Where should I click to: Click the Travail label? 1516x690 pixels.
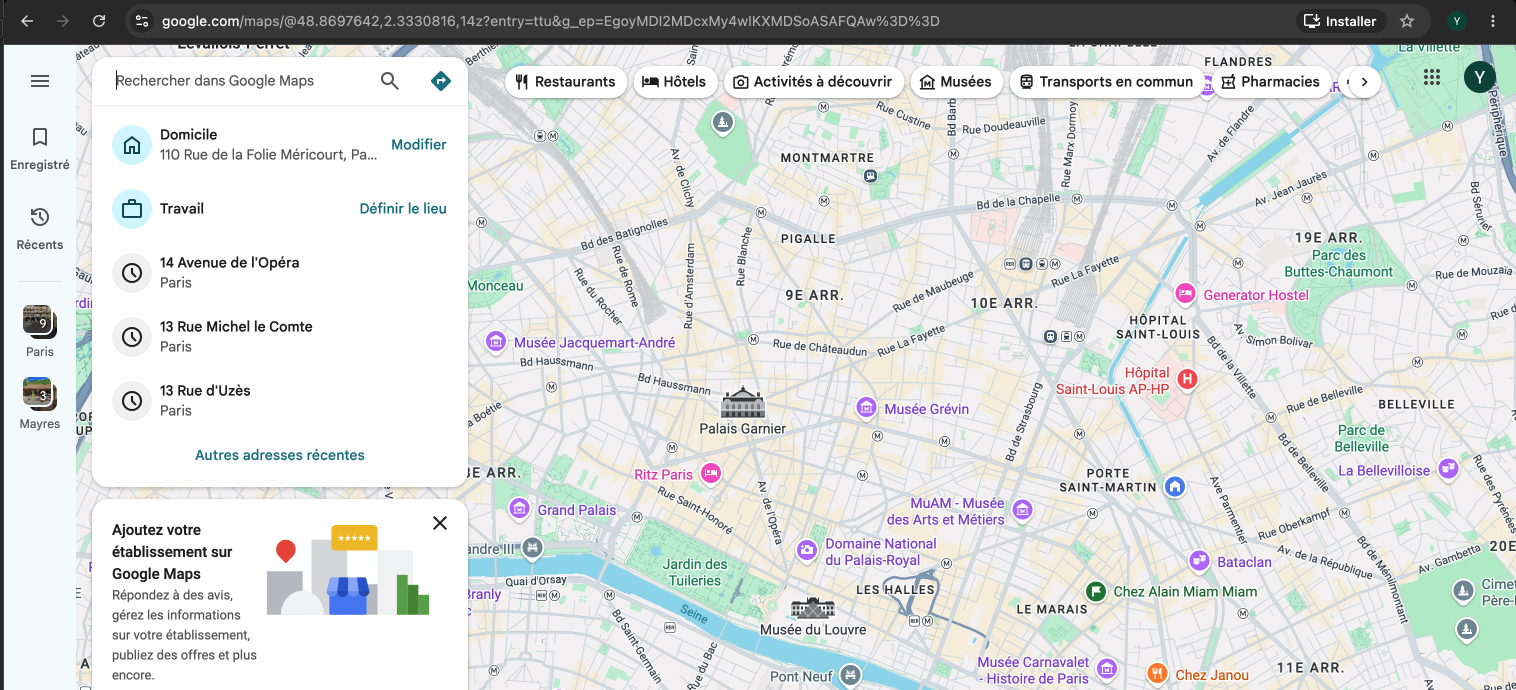click(x=182, y=209)
